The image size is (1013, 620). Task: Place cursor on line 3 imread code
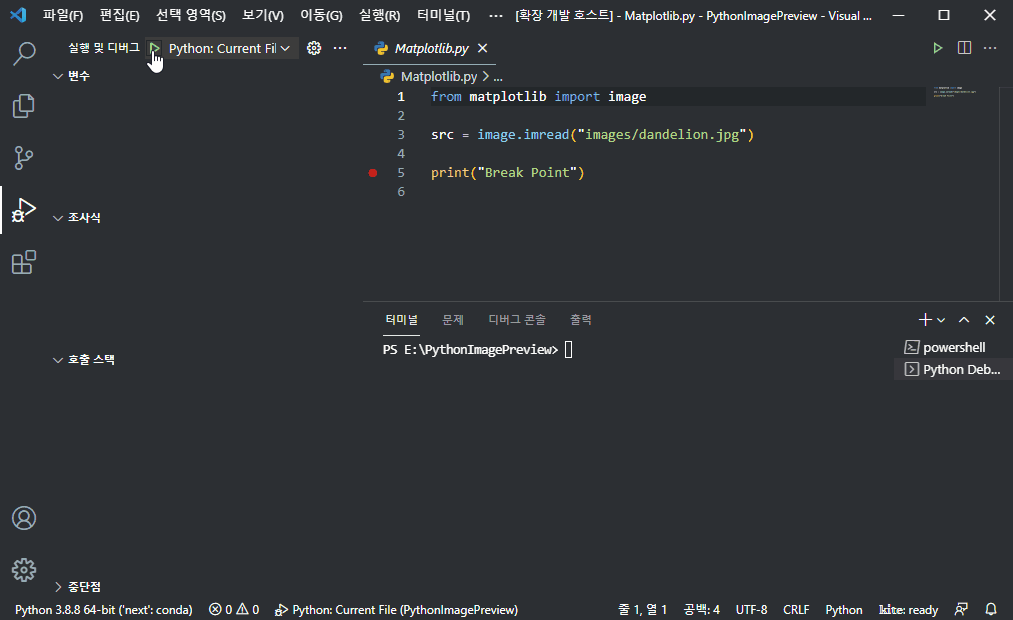pyautogui.click(x=592, y=134)
